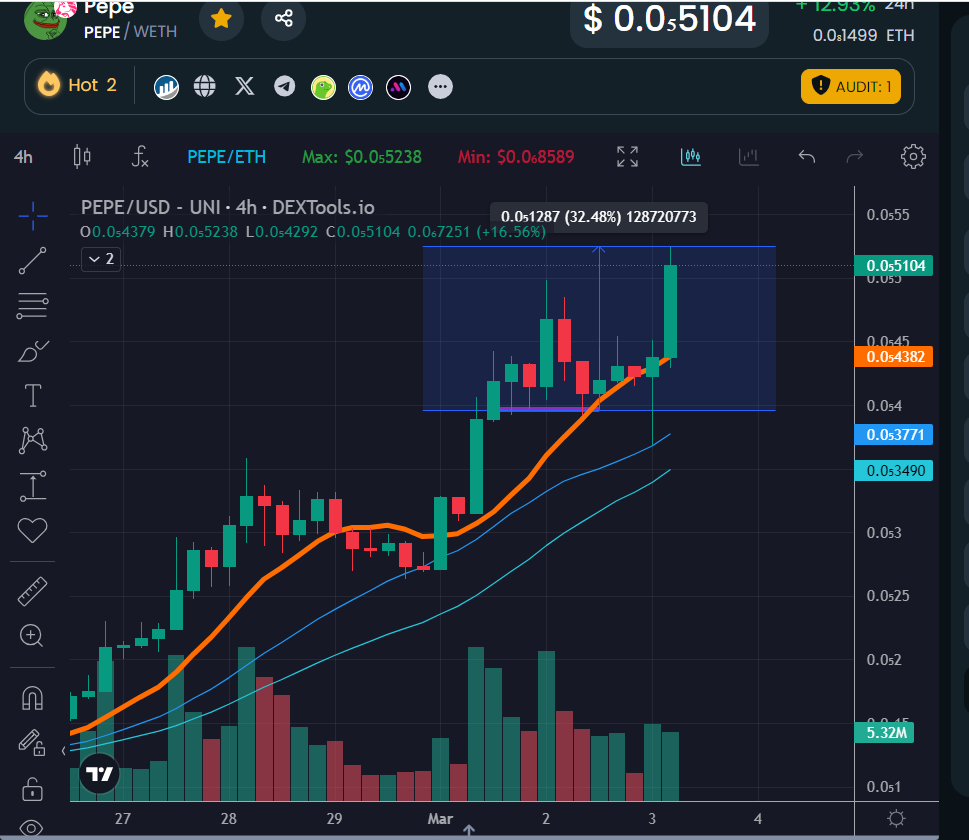Screen dimensions: 969x840
Task: Open the X (Twitter) social link
Action: click(245, 87)
